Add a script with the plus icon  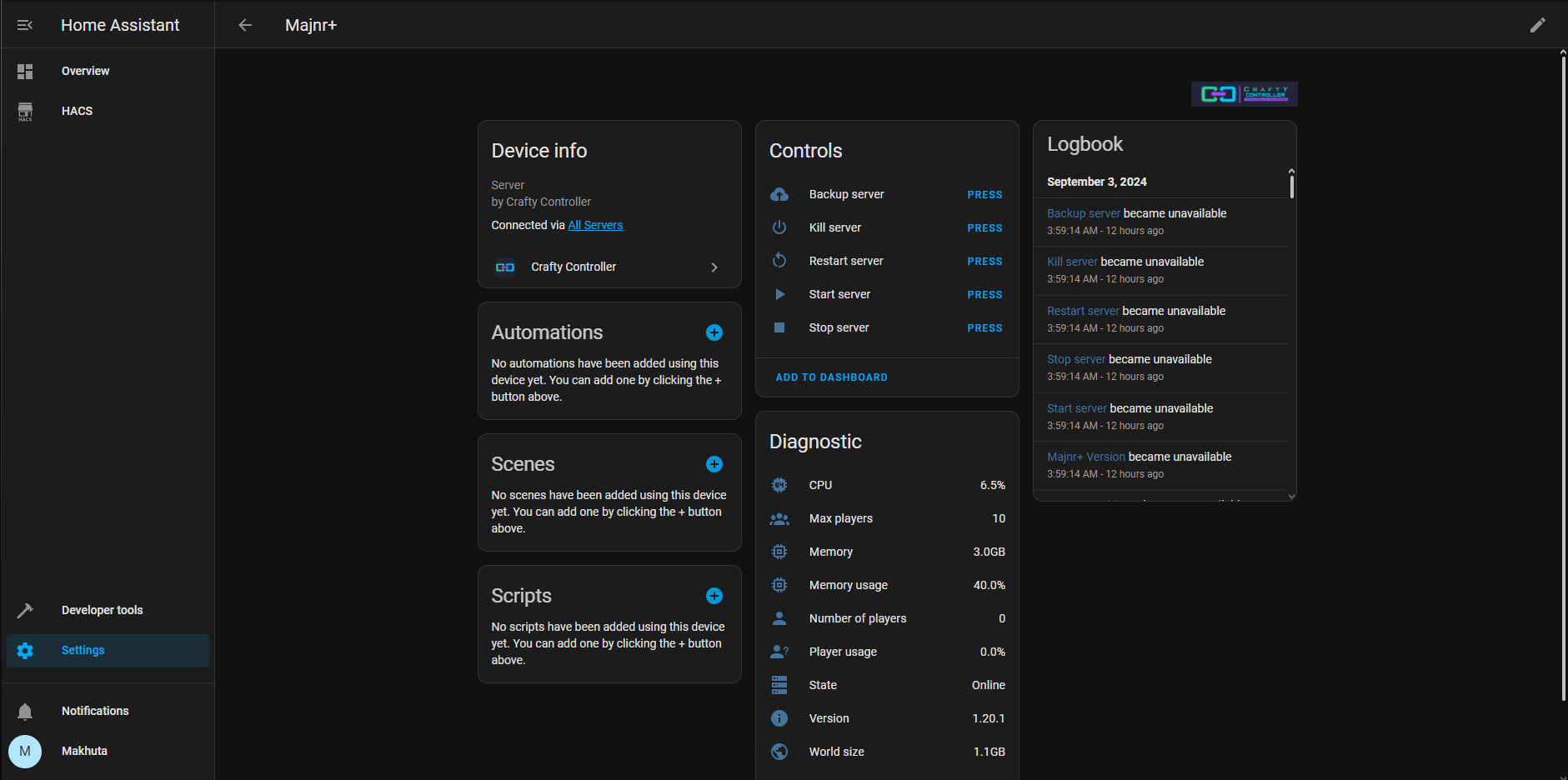714,596
